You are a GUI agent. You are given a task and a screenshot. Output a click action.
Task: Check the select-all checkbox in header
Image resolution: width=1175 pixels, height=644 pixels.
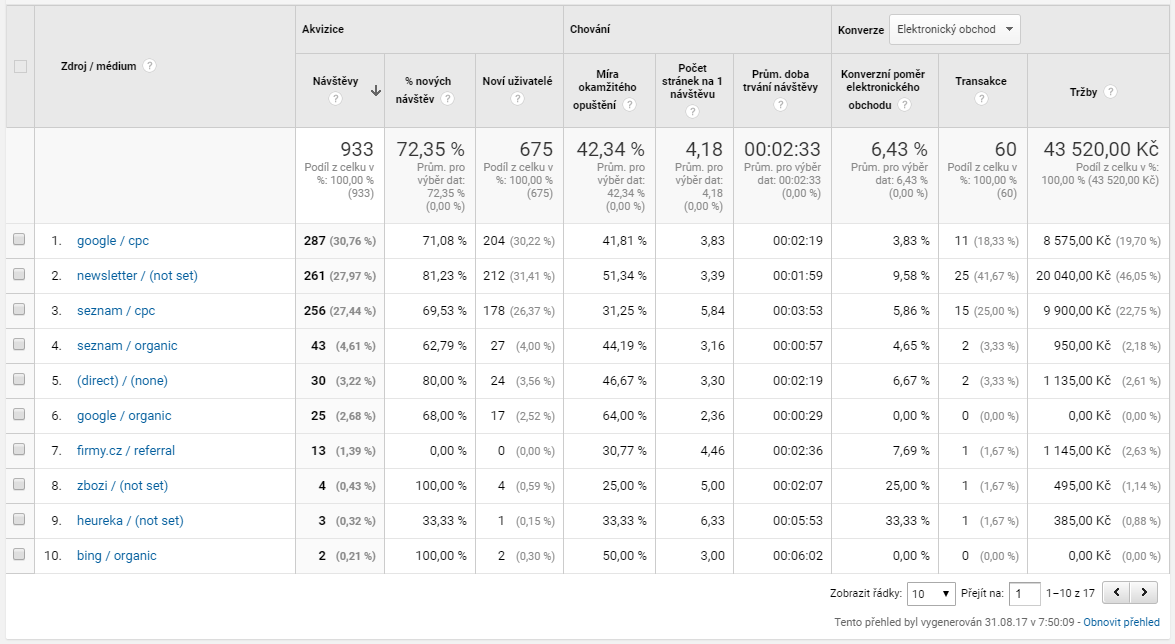(x=20, y=66)
